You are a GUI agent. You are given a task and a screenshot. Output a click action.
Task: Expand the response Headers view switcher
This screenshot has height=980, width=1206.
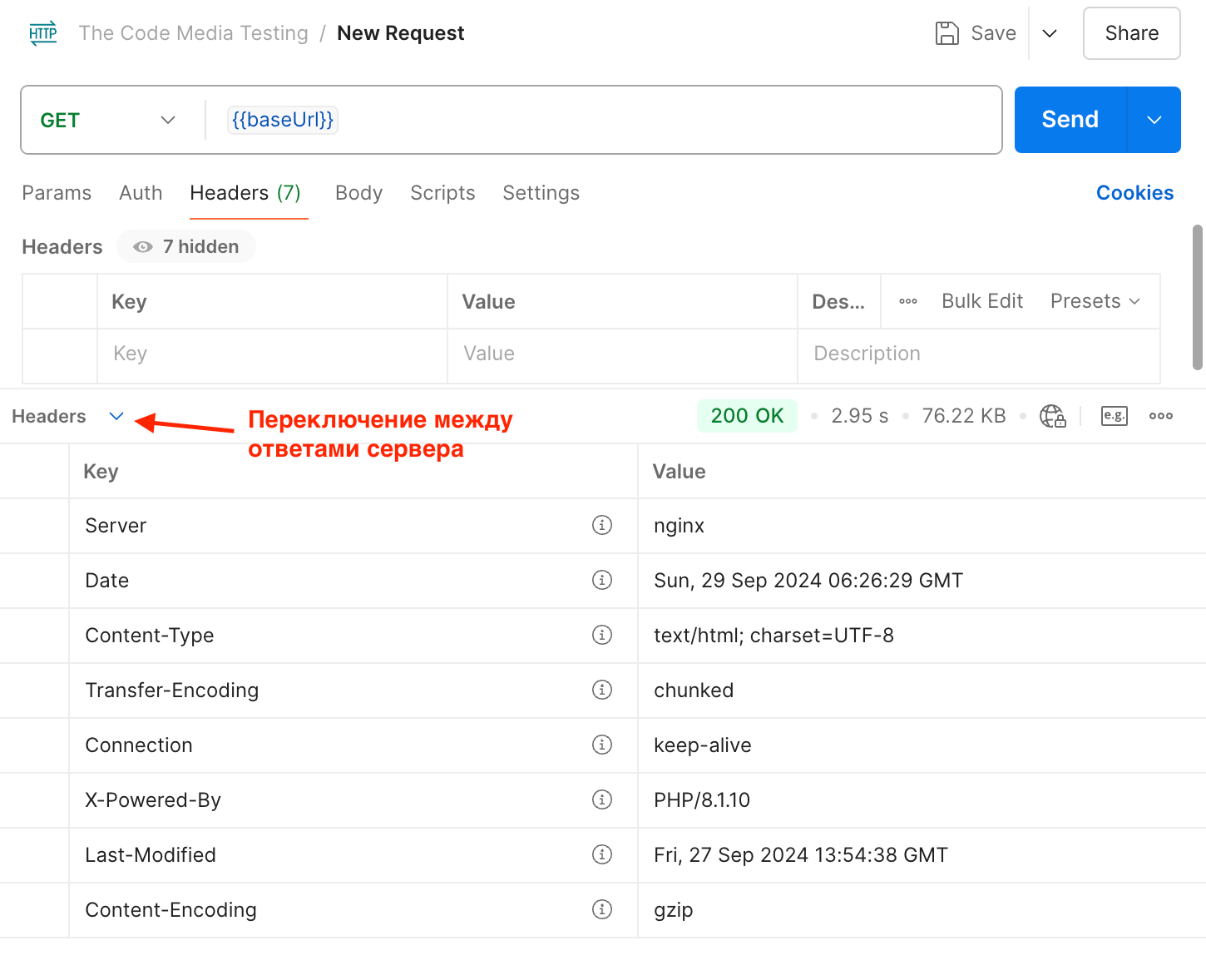[x=116, y=416]
